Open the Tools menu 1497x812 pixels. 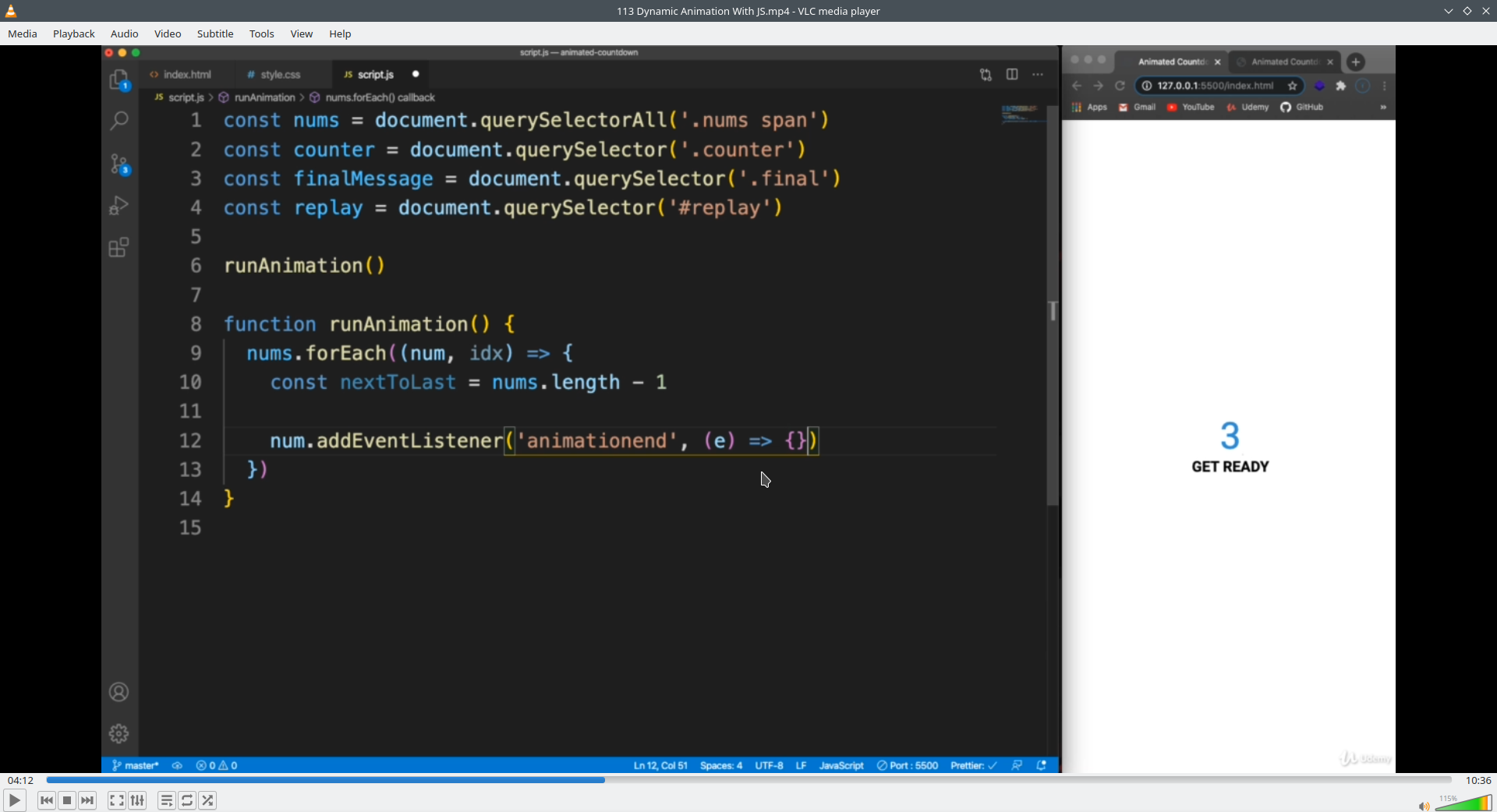[x=262, y=34]
